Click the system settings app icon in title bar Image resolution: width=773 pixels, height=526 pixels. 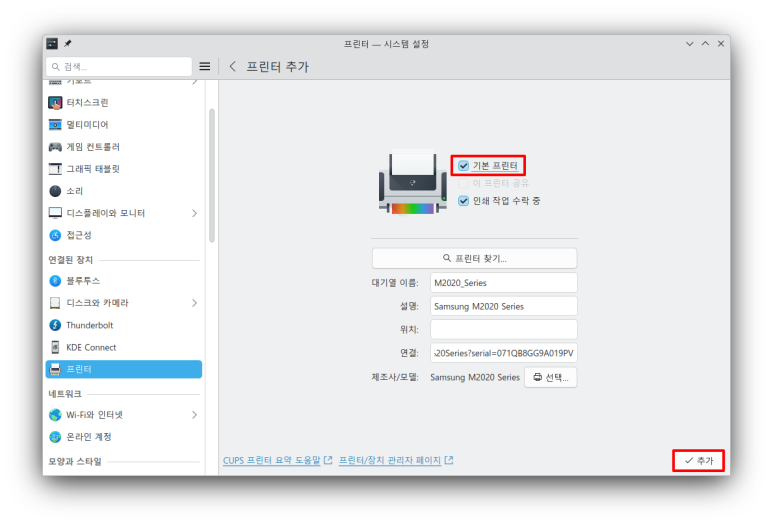[52, 43]
